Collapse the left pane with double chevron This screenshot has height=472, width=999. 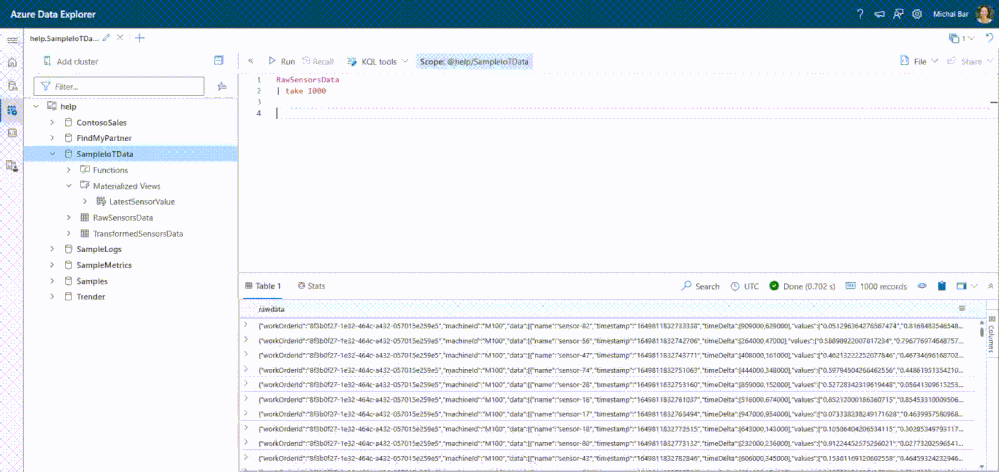coord(250,61)
